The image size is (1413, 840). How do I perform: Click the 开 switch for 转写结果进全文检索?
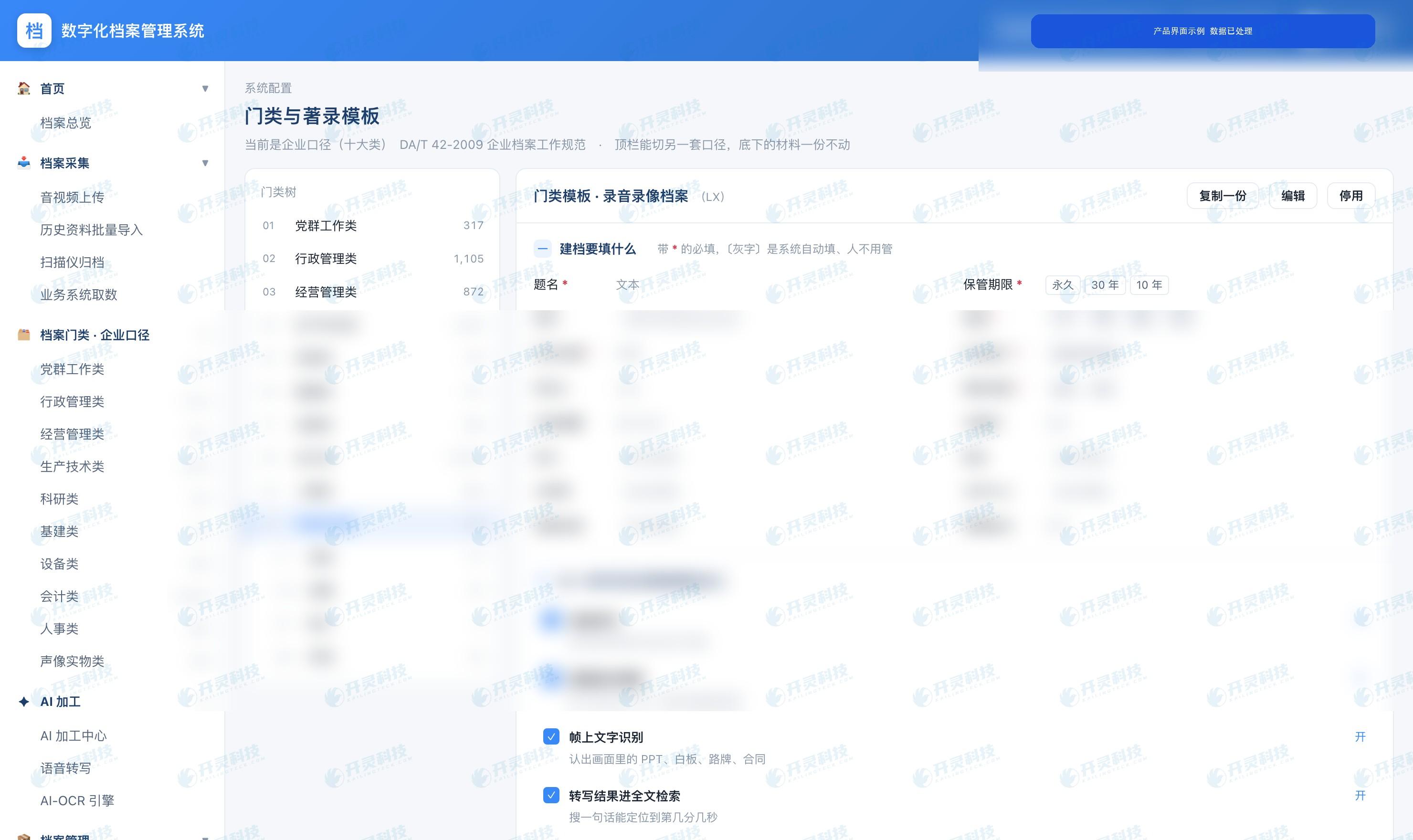[x=1360, y=795]
